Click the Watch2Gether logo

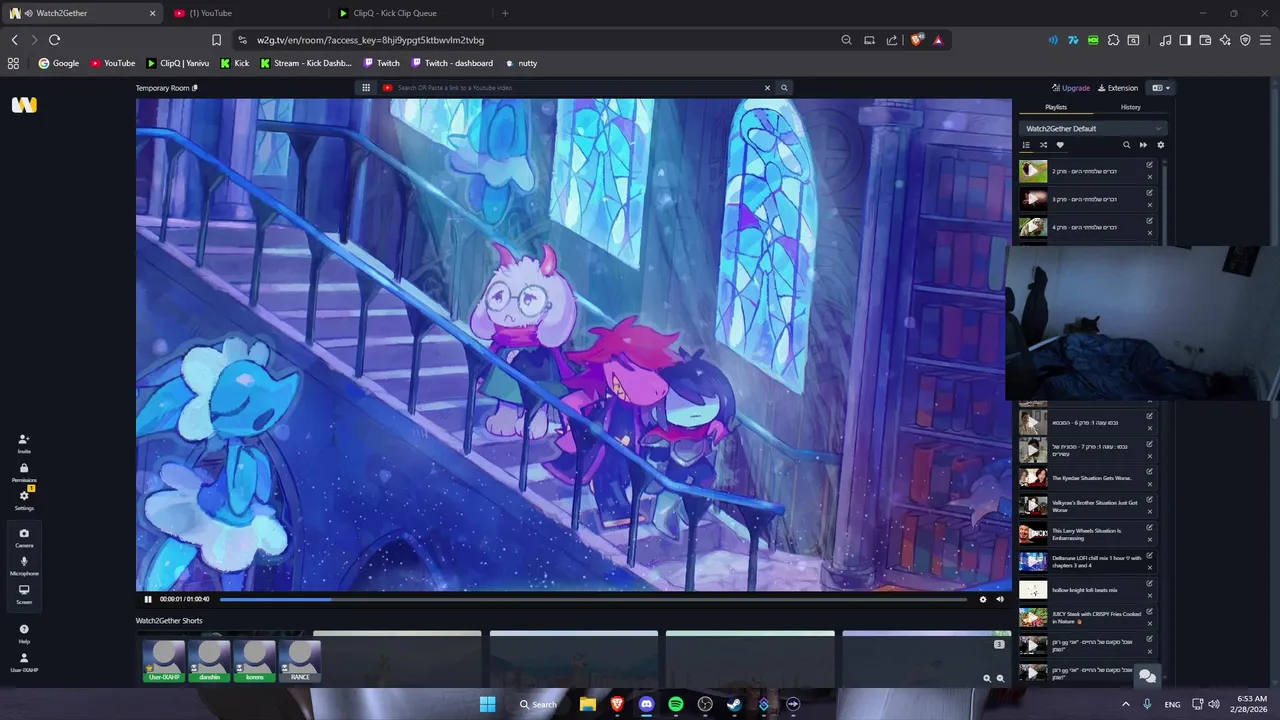coord(24,105)
